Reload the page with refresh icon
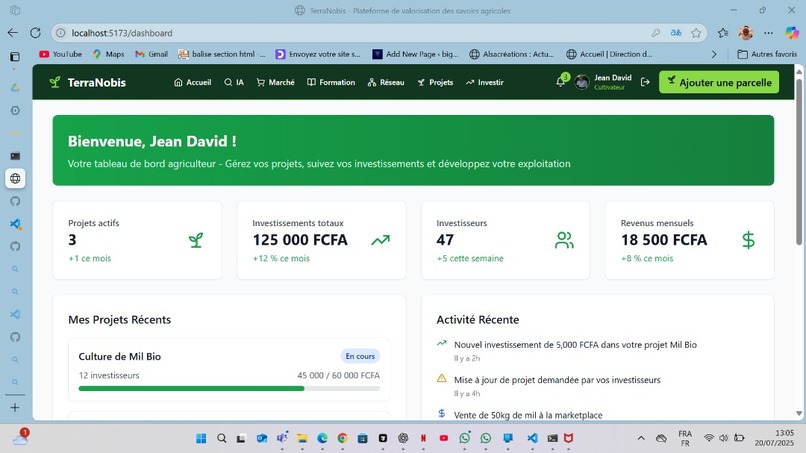806x453 pixels. click(35, 33)
